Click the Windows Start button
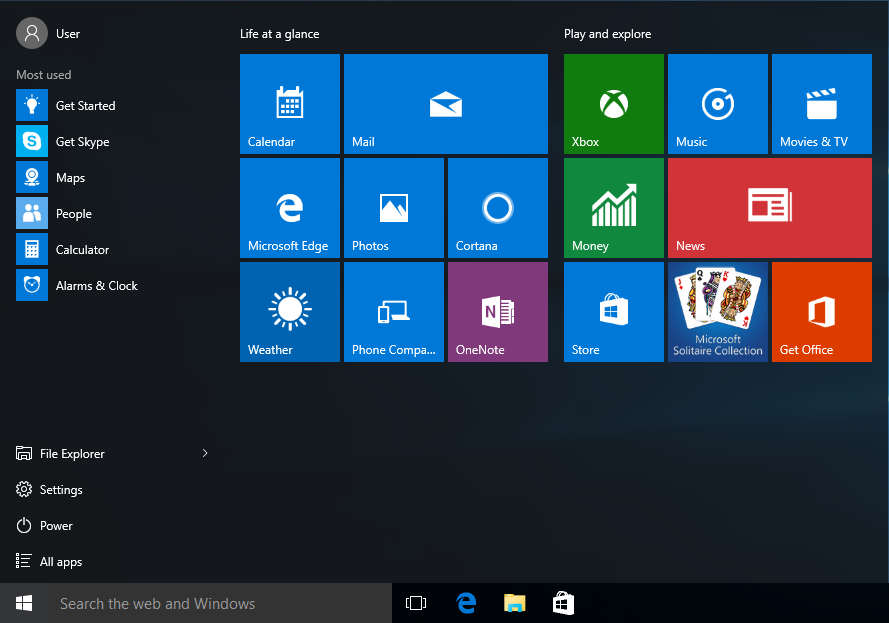The height and width of the screenshot is (623, 889). pos(24,603)
